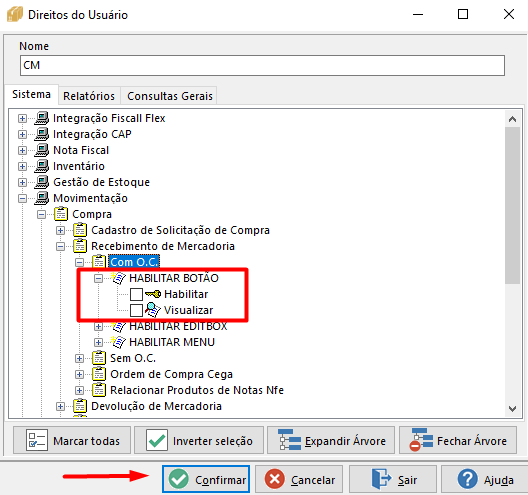Click the application icon in the title bar
Viewport: 528px width, 495px height.
15,14
